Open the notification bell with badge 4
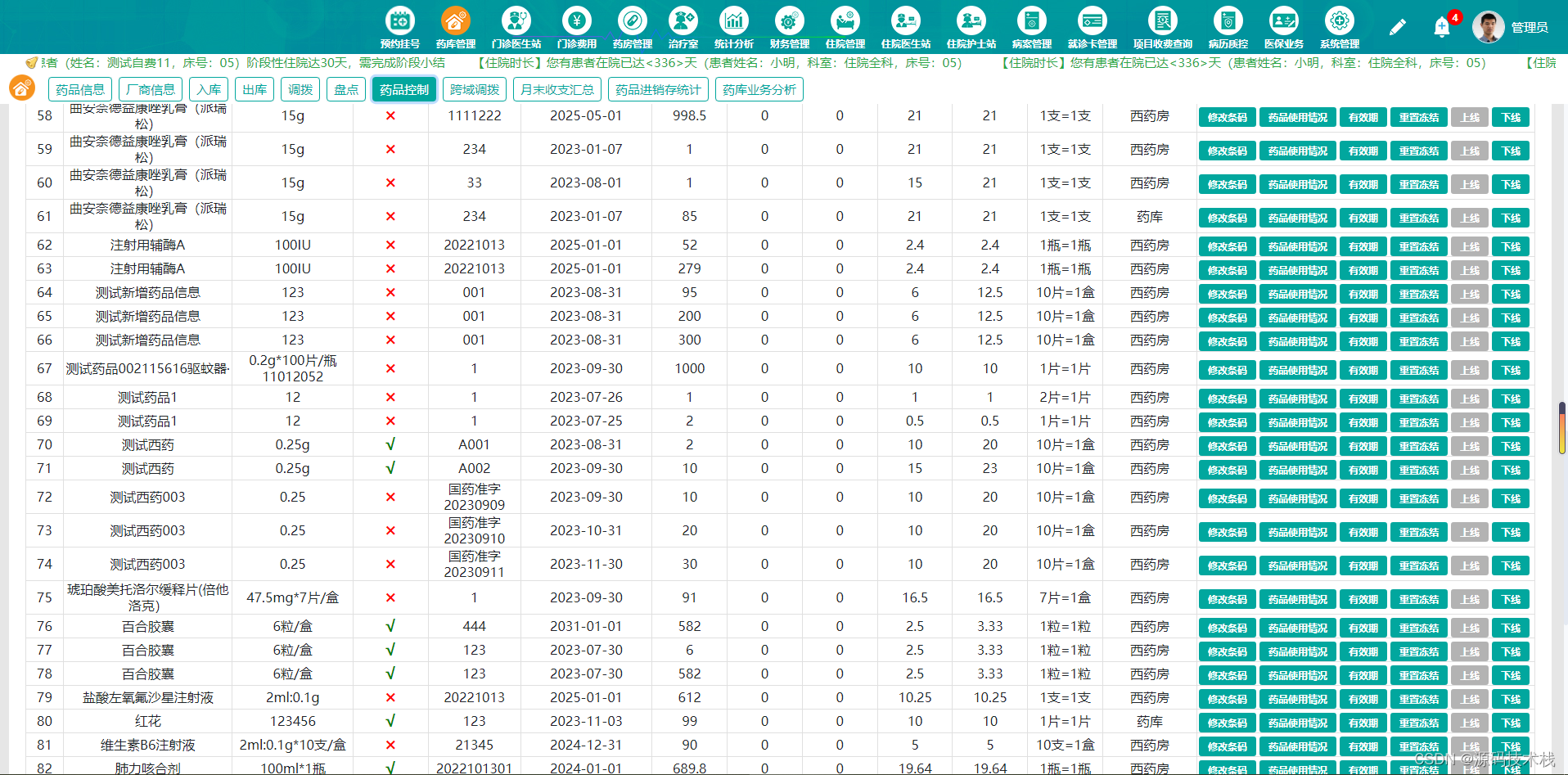 (x=1442, y=27)
